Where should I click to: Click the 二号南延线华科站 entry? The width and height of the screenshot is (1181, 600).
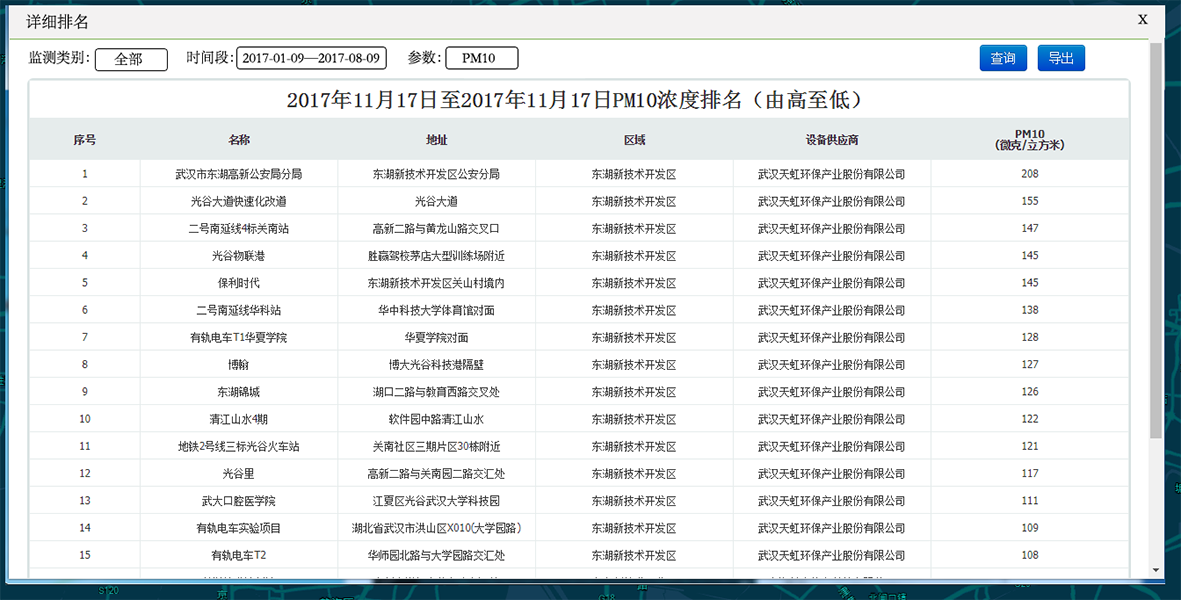pyautogui.click(x=238, y=310)
